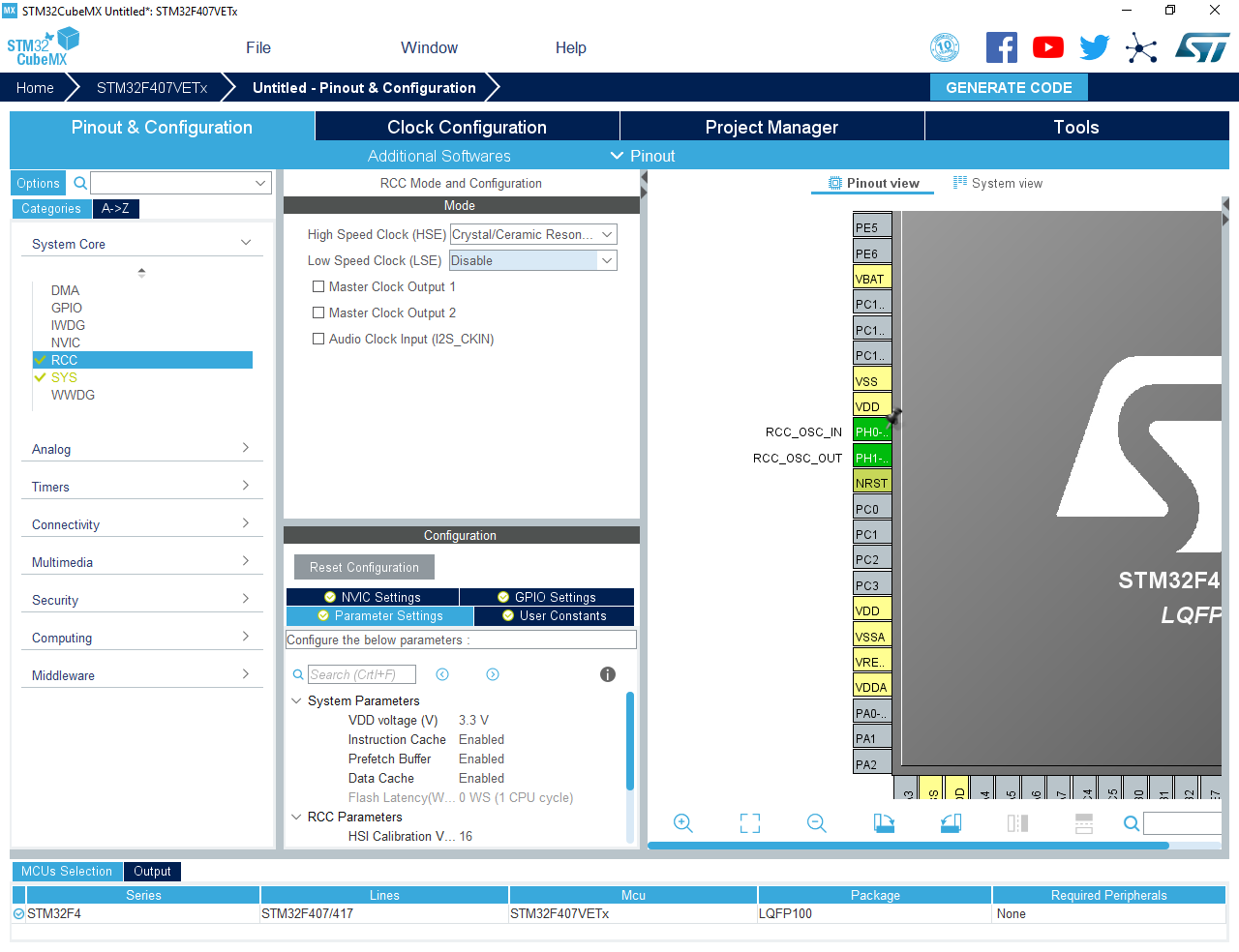Go to next parameter search result
The height and width of the screenshot is (952, 1239).
coord(493,674)
